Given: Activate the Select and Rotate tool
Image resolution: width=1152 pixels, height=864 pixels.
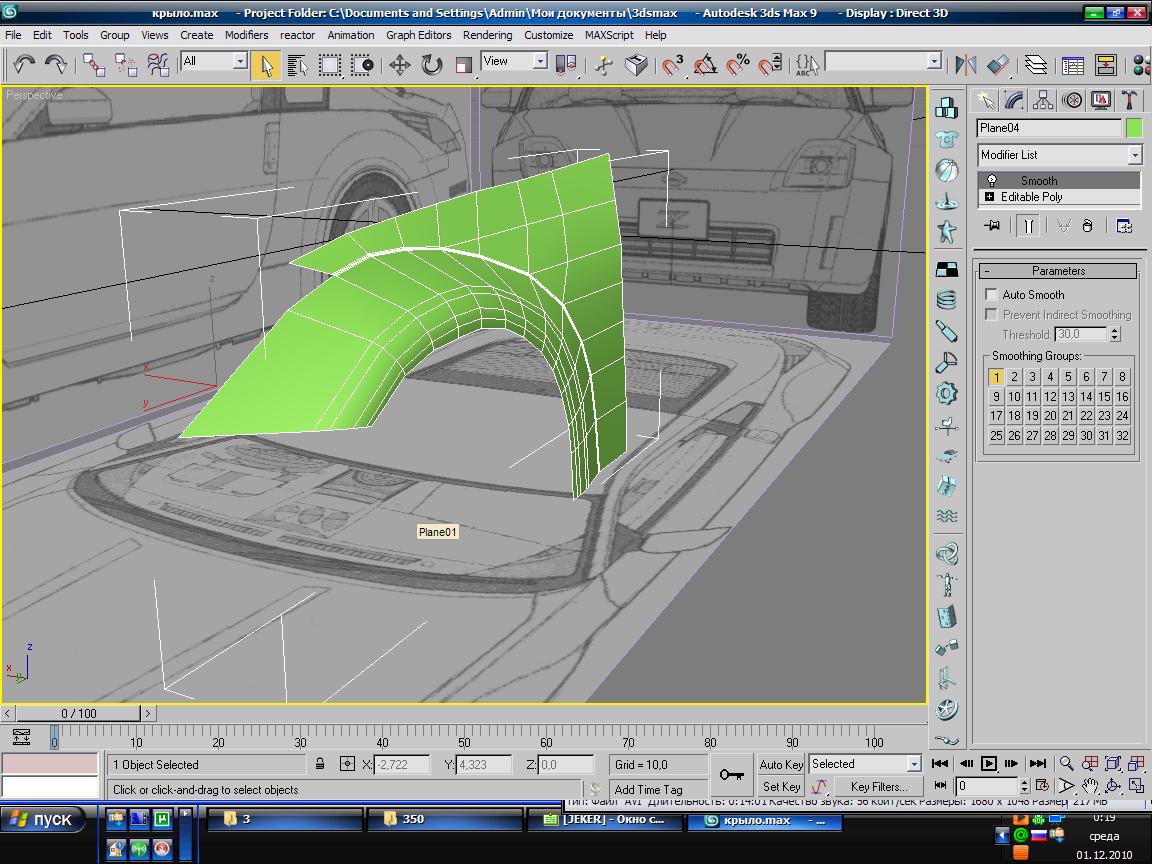Looking at the screenshot, I should (x=431, y=65).
